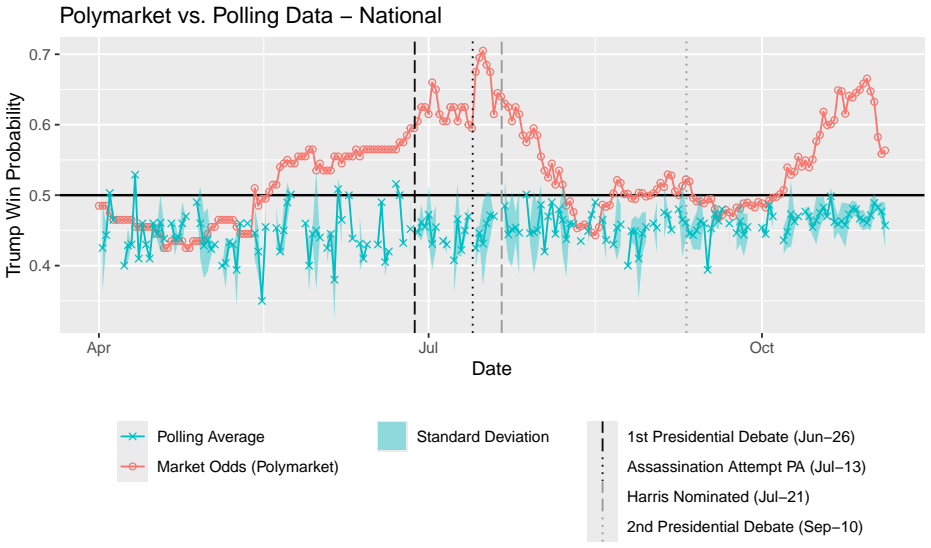931x548 pixels.
Task: Click the 2nd Presidential Debate (Sep-10) legend text
Action: click(x=745, y=527)
